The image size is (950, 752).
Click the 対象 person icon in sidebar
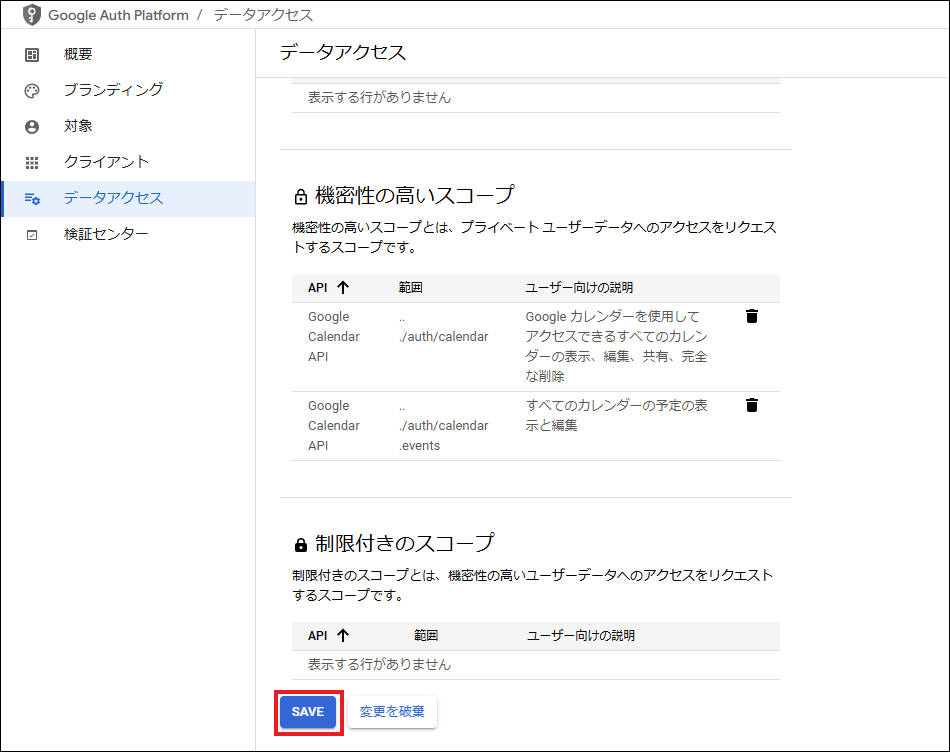pos(32,127)
